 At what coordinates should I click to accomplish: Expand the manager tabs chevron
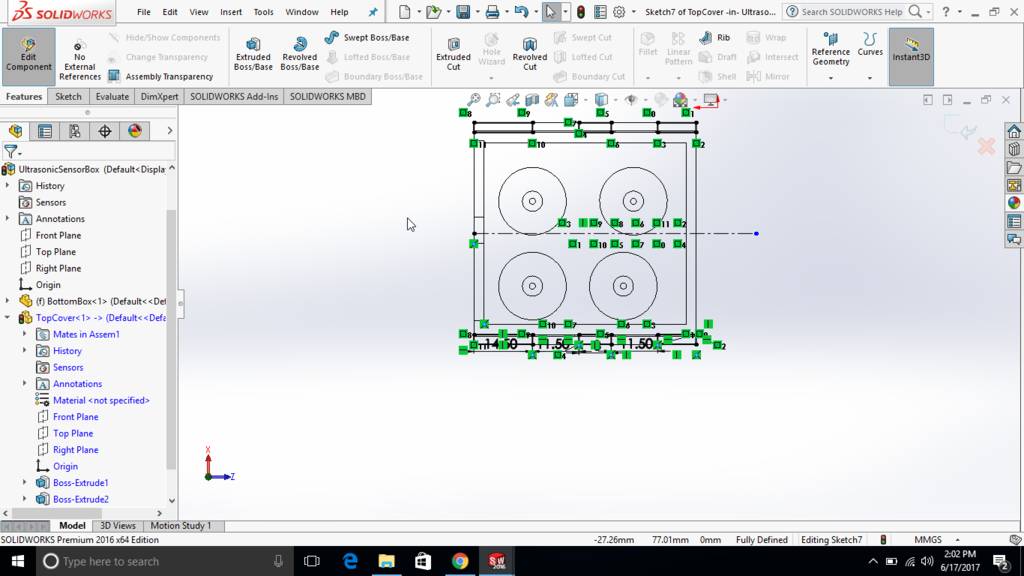(x=170, y=131)
